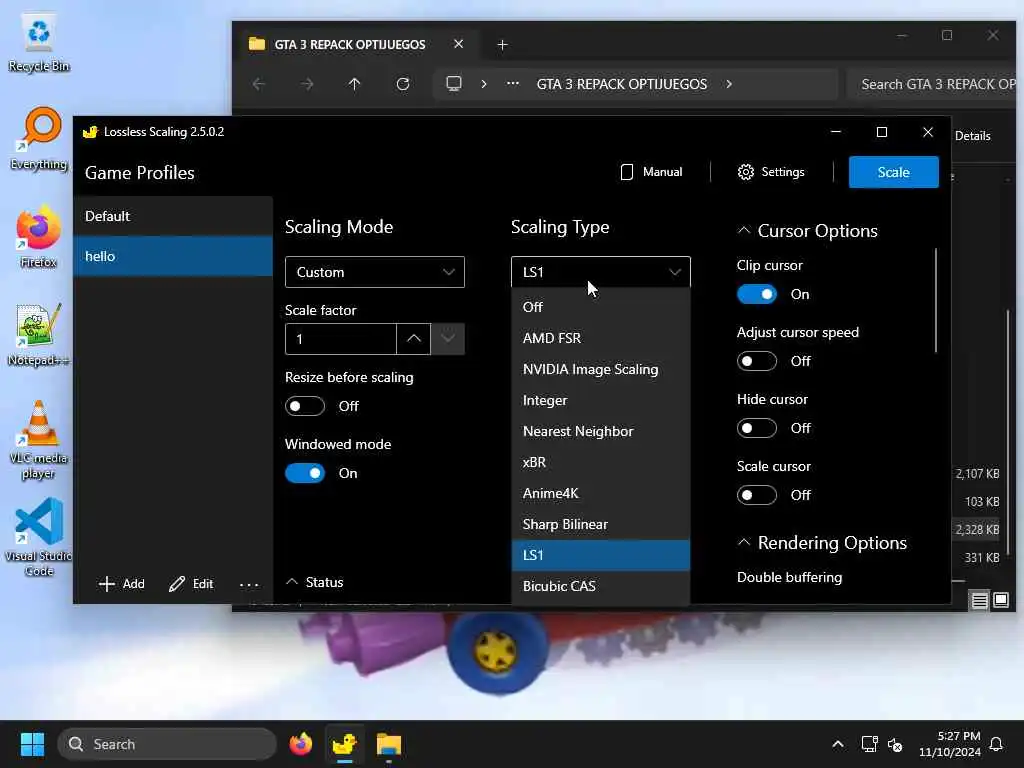Select the Default game profile

(x=172, y=216)
